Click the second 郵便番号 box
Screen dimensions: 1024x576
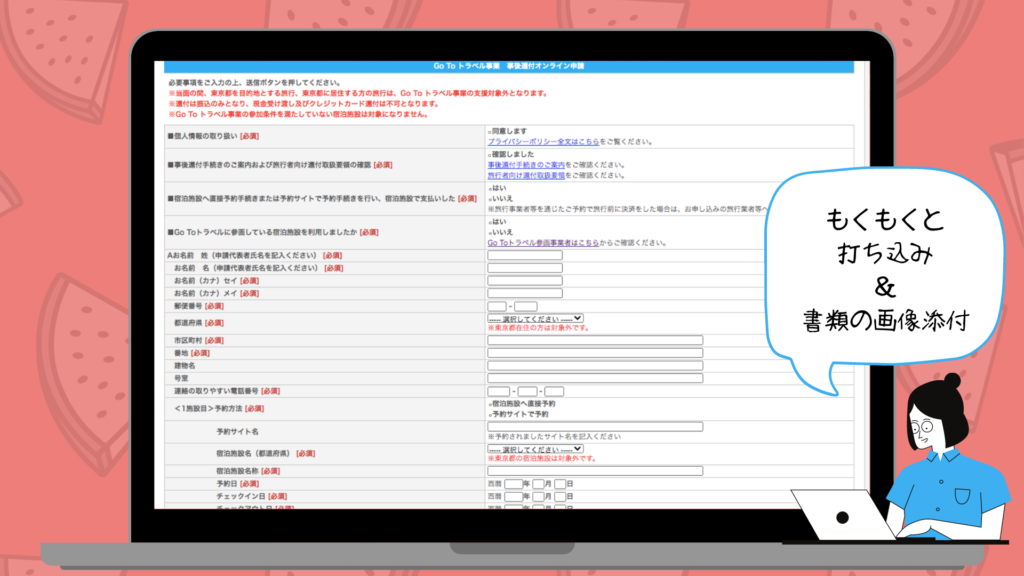tap(526, 306)
